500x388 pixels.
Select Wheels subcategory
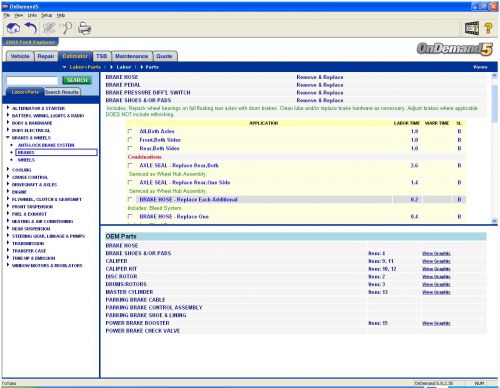[x=26, y=160]
